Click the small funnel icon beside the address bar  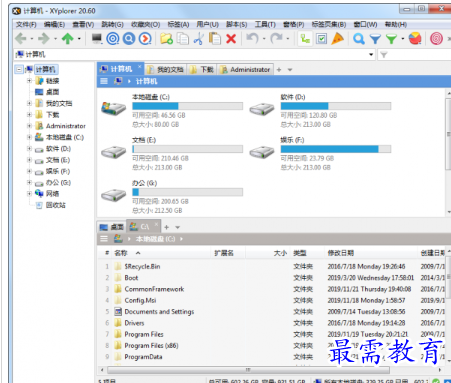[x=384, y=55]
